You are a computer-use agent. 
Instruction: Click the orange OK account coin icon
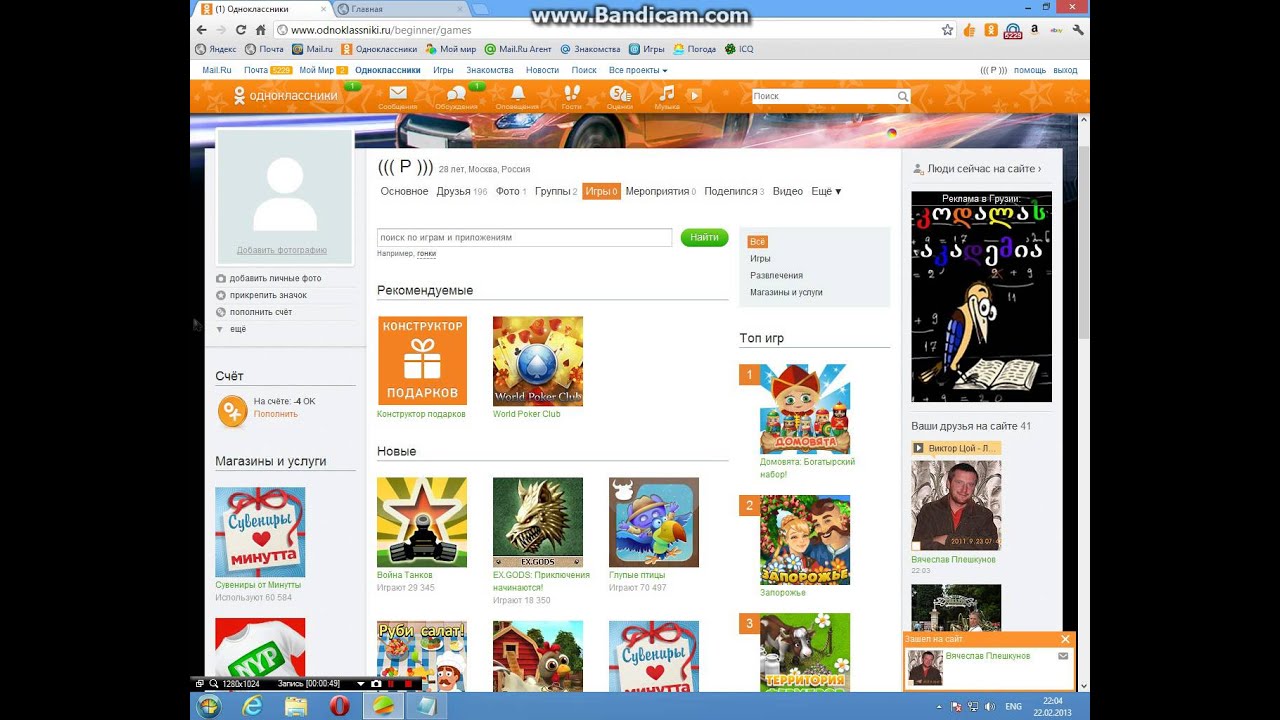click(232, 410)
